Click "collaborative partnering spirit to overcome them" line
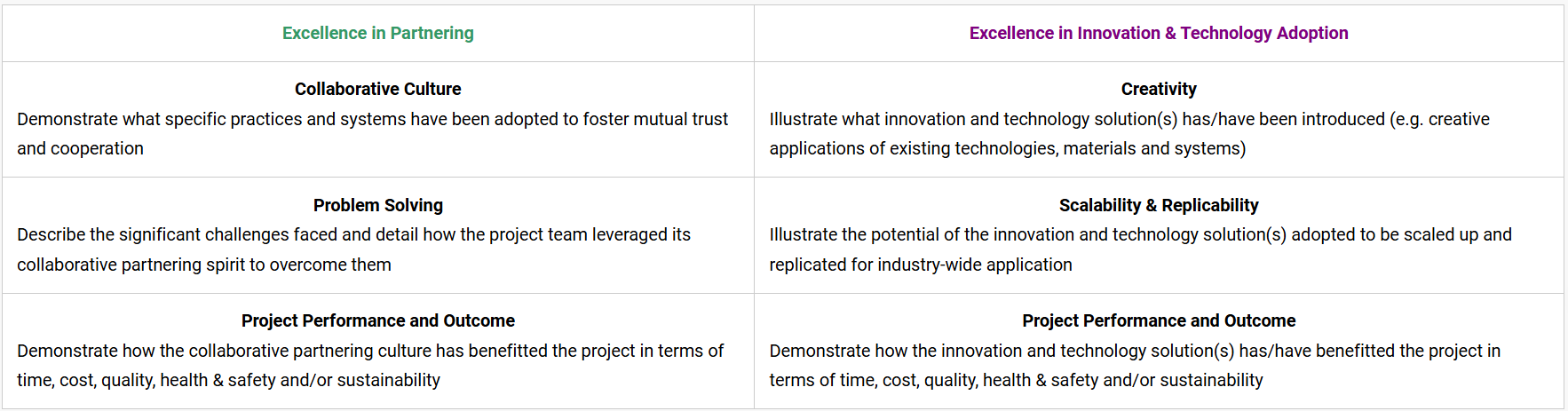 click(203, 265)
